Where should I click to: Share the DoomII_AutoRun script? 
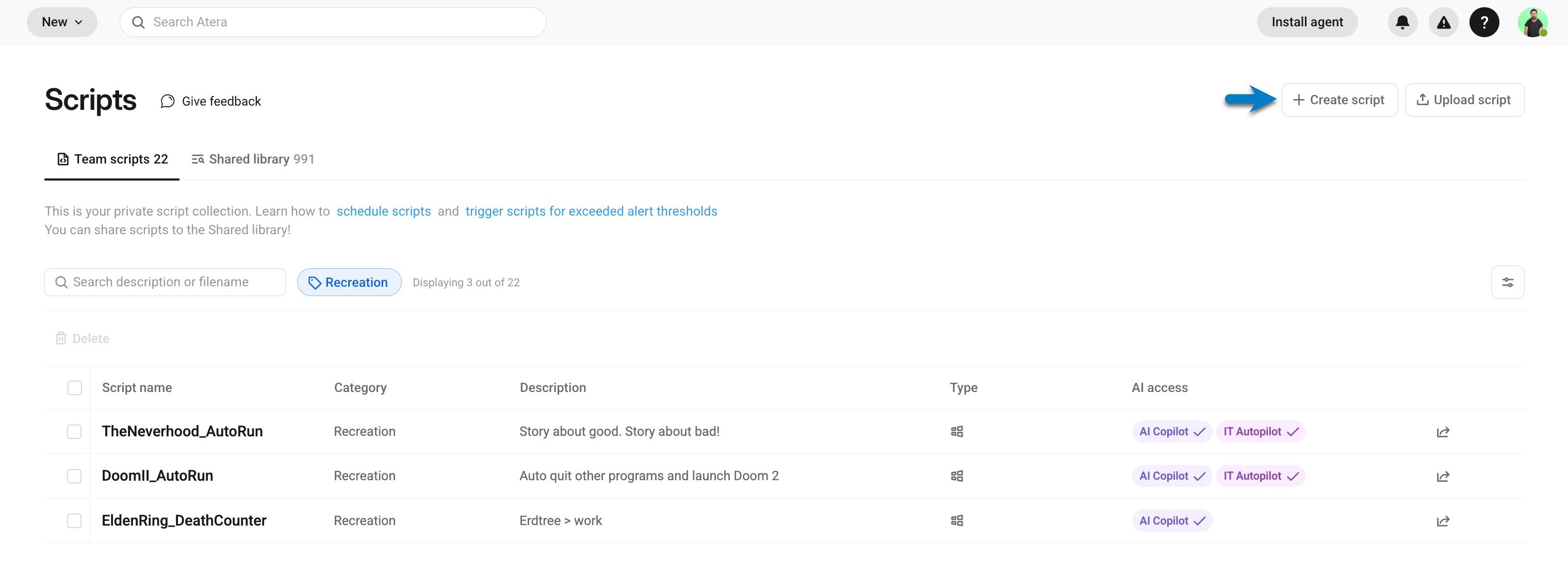point(1443,476)
